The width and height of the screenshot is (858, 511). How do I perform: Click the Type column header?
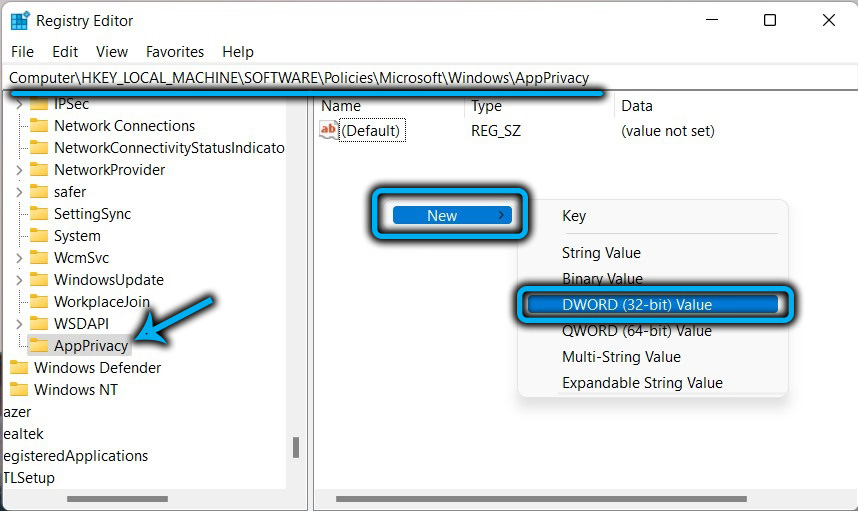pos(487,105)
